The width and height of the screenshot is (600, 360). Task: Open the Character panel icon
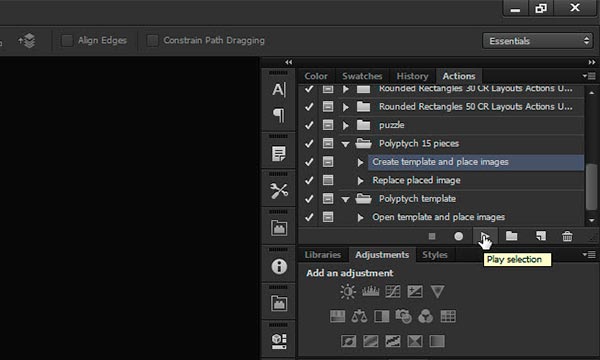pyautogui.click(x=279, y=90)
